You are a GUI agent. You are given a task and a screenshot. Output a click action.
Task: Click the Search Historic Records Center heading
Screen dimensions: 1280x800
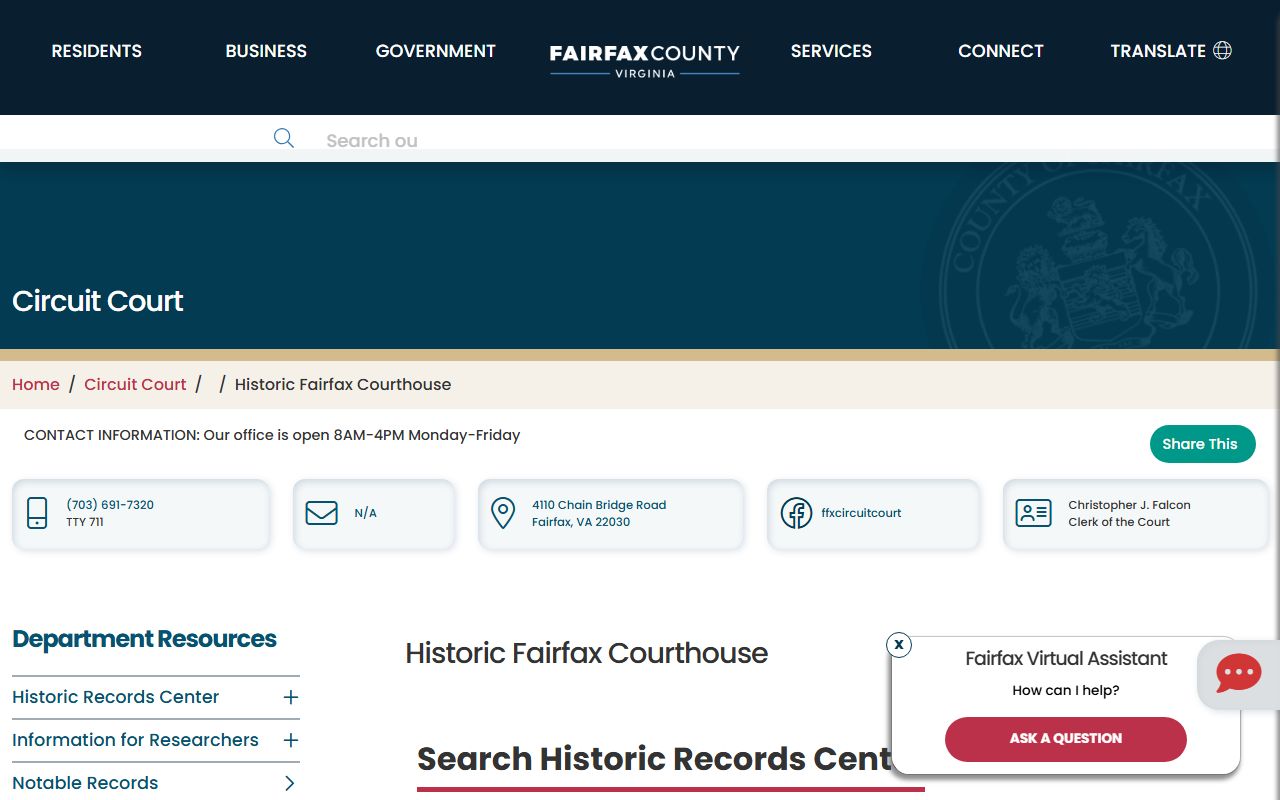point(654,759)
